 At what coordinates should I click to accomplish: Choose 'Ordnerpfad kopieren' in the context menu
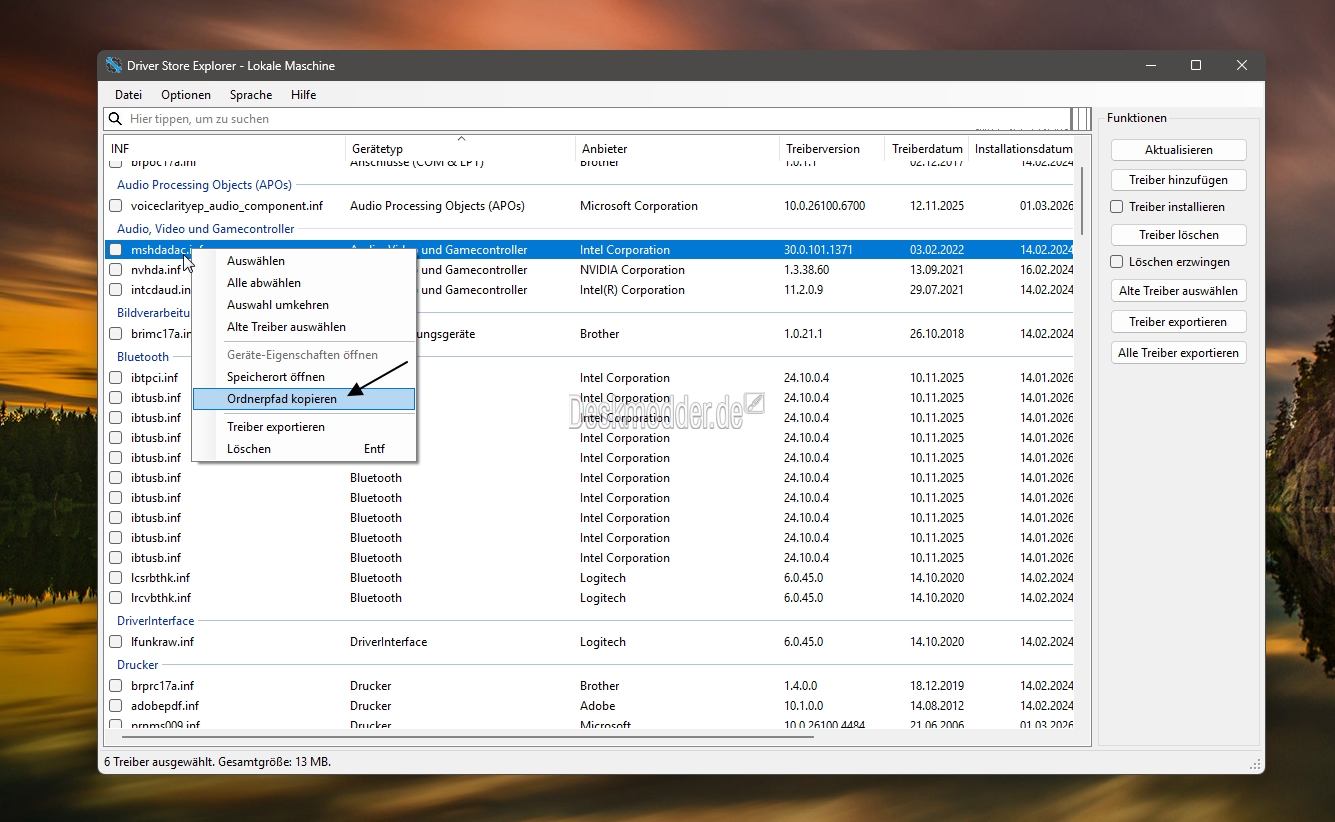[282, 399]
